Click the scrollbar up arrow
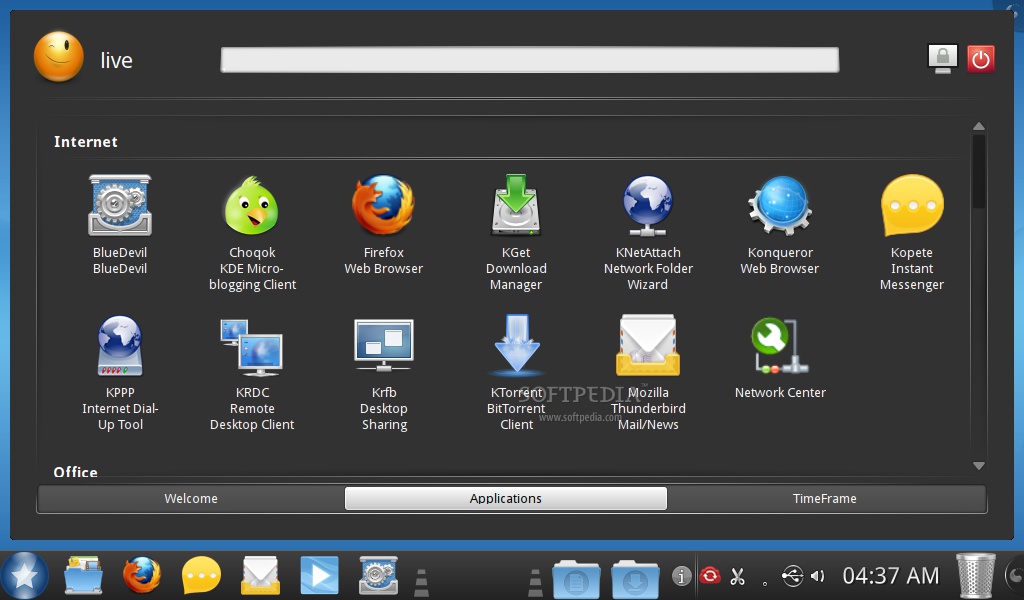Image resolution: width=1024 pixels, height=600 pixels. point(978,126)
